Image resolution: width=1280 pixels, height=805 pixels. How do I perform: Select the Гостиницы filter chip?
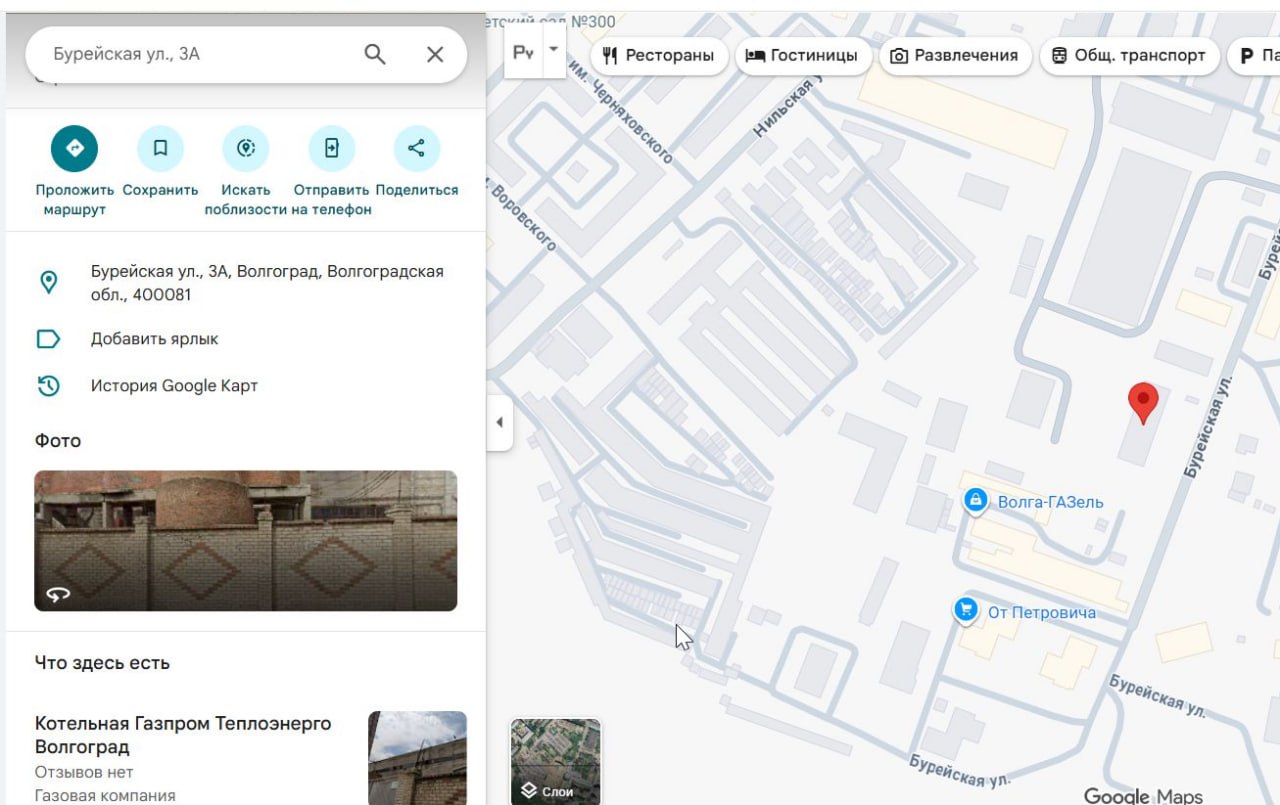801,56
